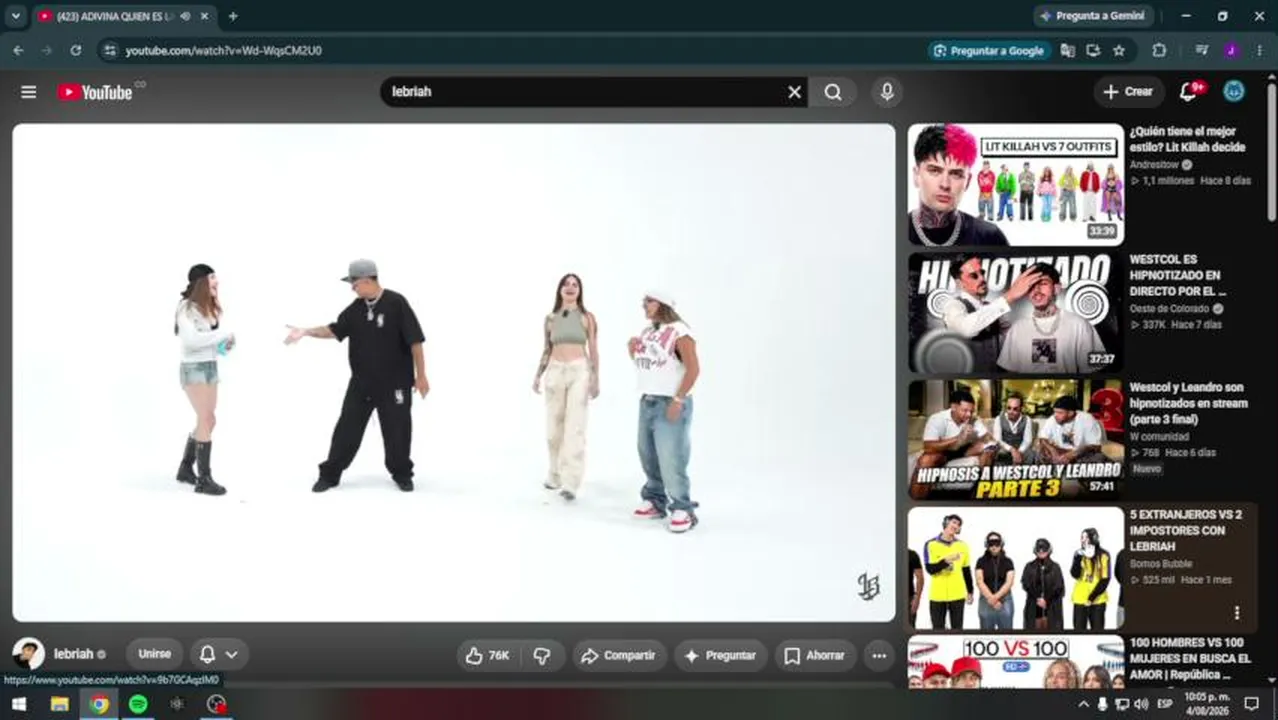Click the Preguntar button below the video
This screenshot has height=720, width=1278.
point(720,655)
